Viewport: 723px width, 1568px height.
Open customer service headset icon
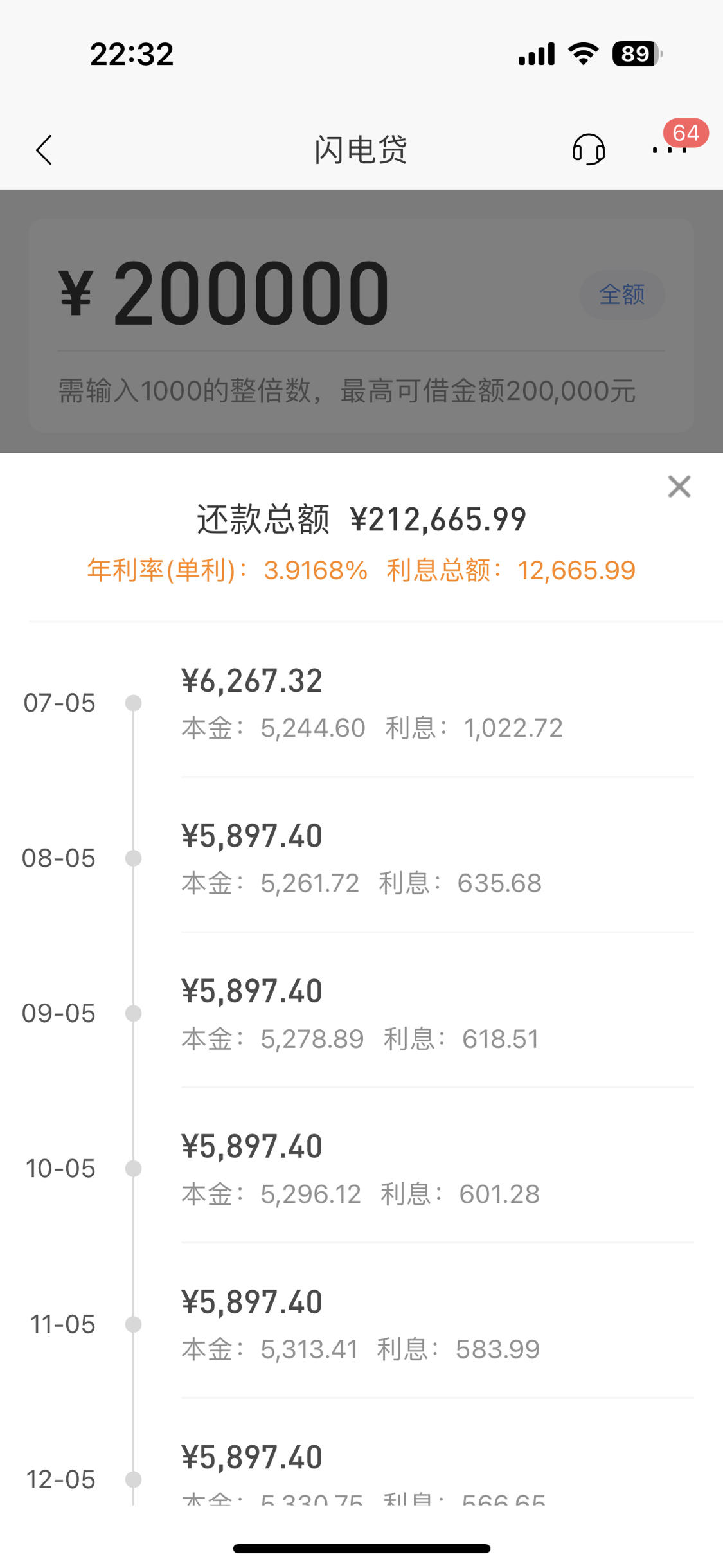[589, 150]
